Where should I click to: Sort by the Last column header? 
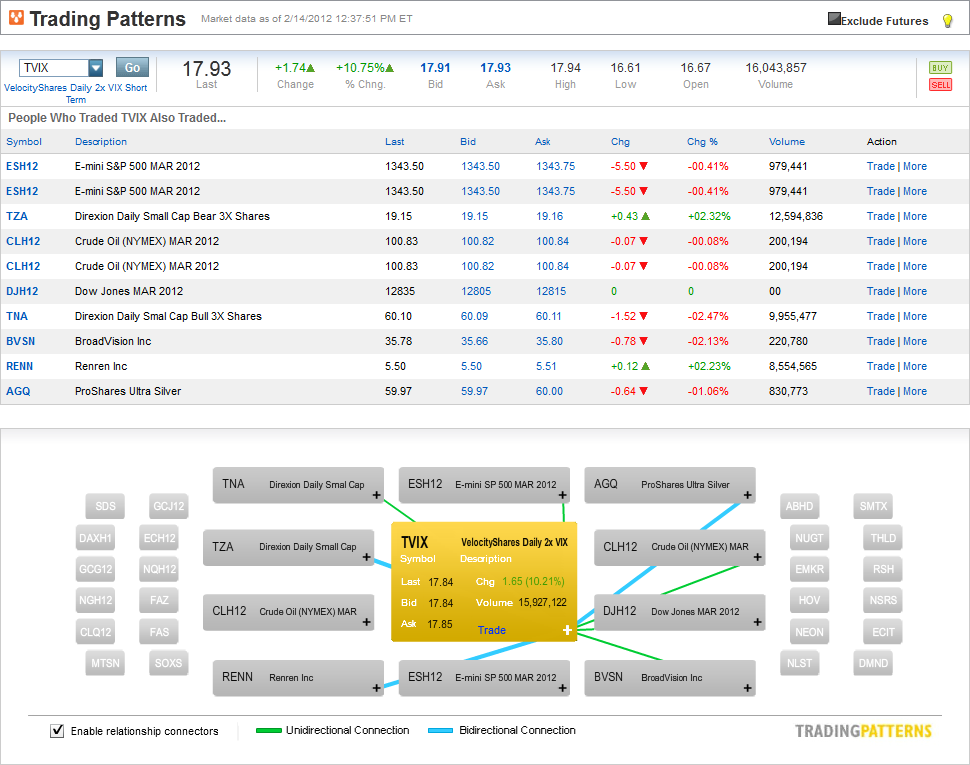click(395, 142)
